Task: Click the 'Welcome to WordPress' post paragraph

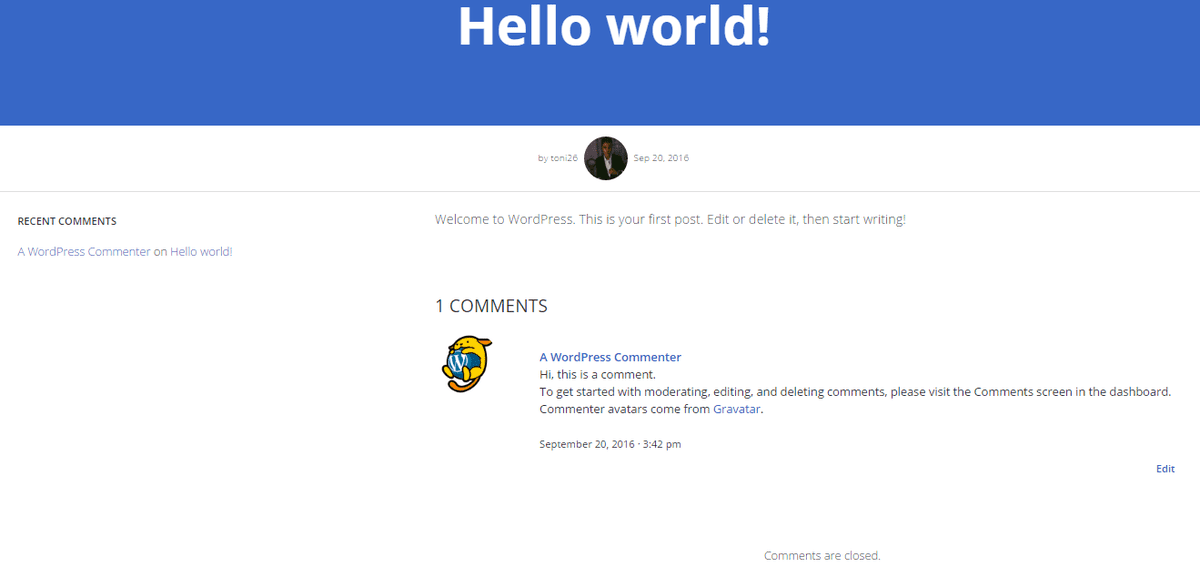Action: 670,219
